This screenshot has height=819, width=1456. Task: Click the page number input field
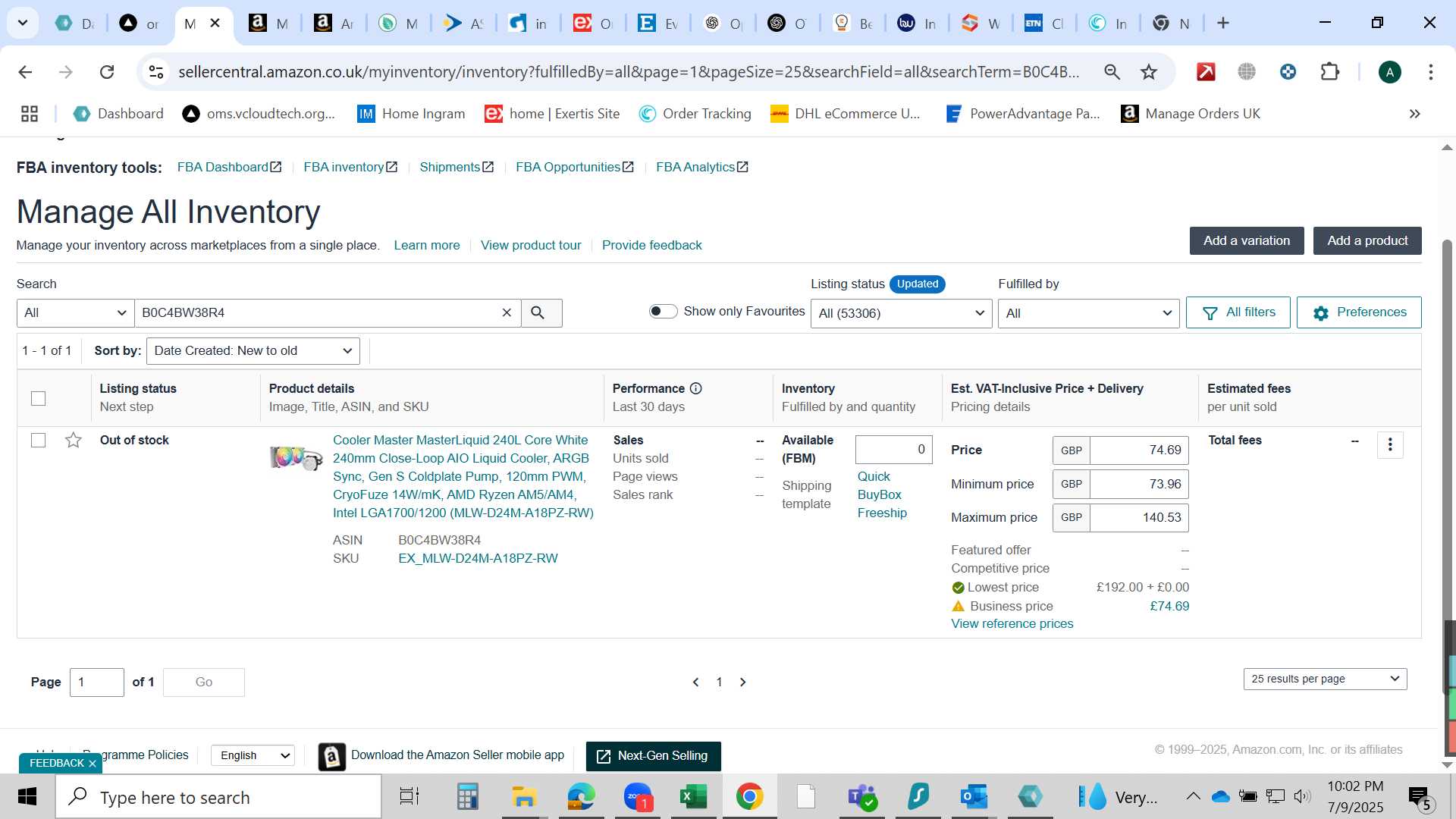pyautogui.click(x=97, y=682)
